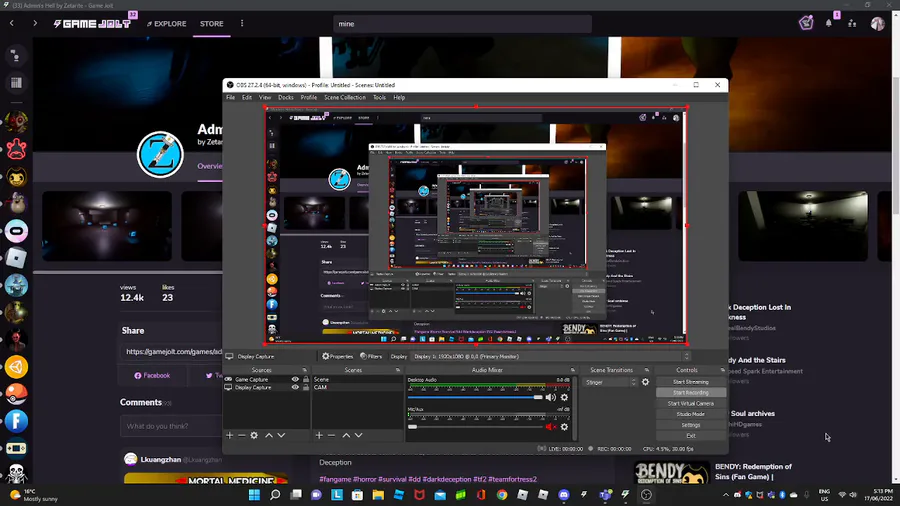Image resolution: width=900 pixels, height=506 pixels.
Task: Move source up with arrow icon
Action: click(x=269, y=435)
